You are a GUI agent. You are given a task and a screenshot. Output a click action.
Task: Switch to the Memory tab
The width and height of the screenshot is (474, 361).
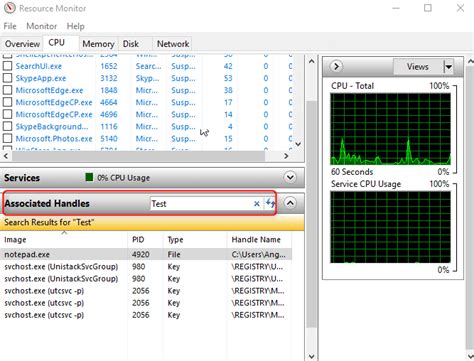(98, 44)
